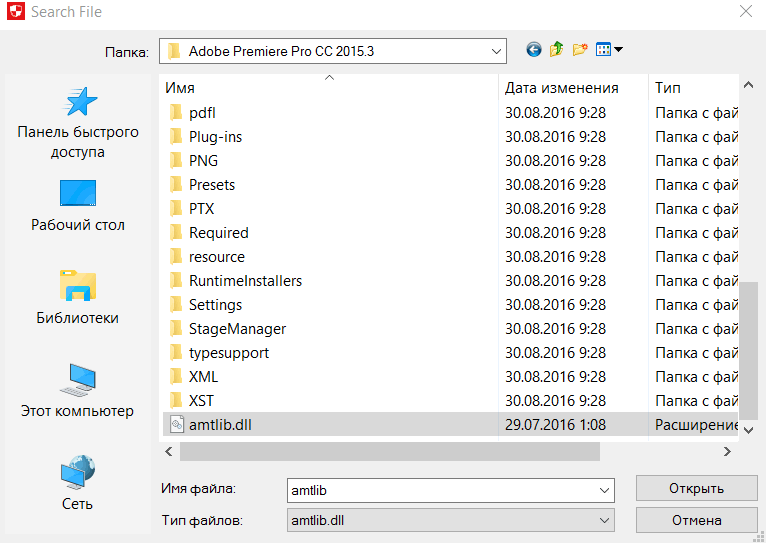Click horizontal scrollbar right arrow
The width and height of the screenshot is (766, 543).
(x=727, y=451)
